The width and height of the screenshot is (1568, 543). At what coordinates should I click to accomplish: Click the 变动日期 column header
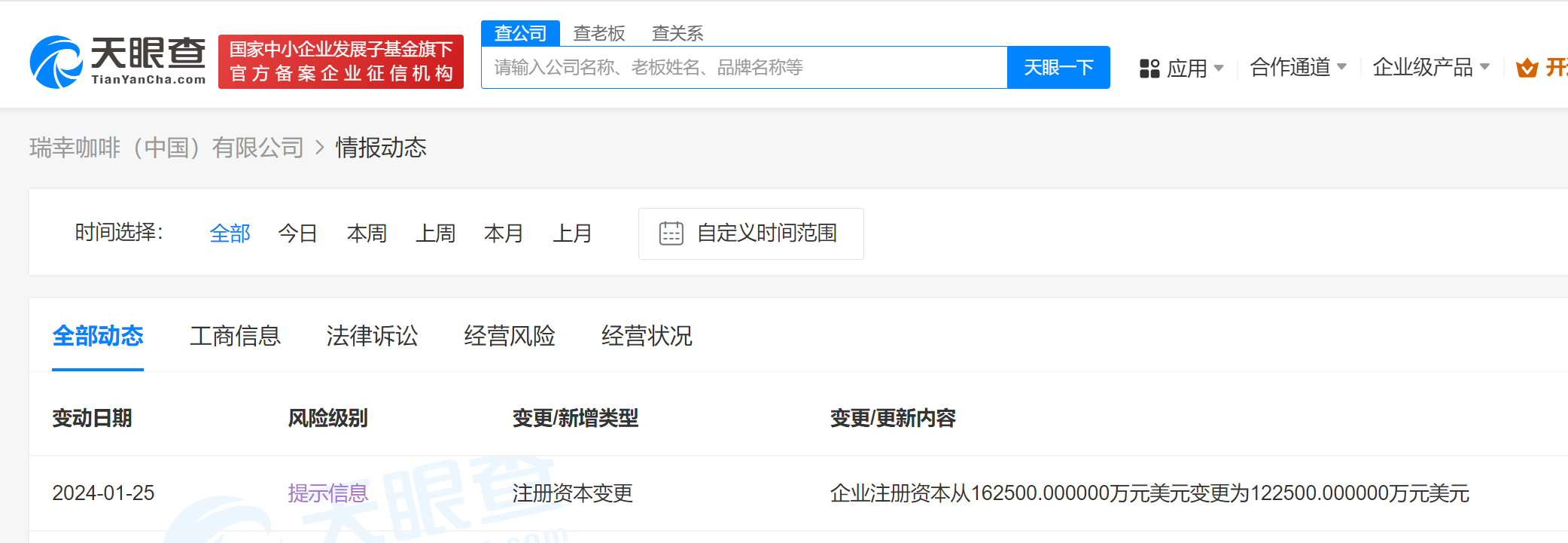coord(92,418)
